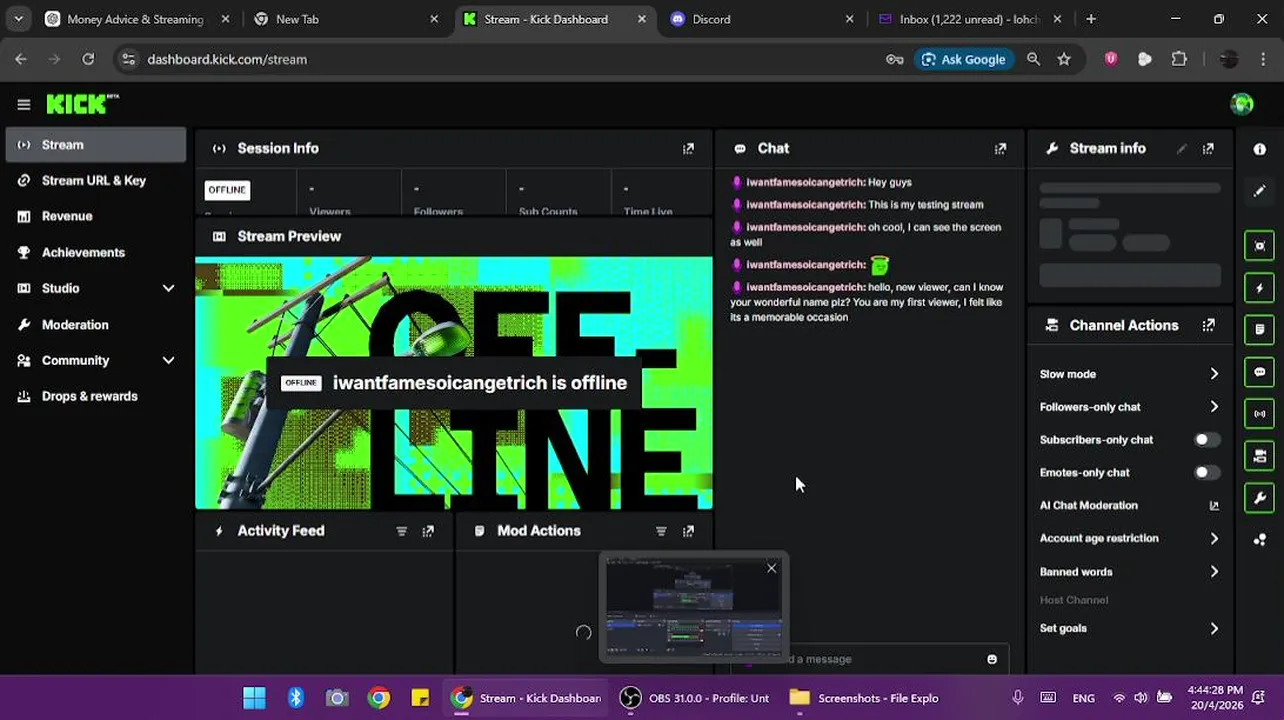Click the Kick logo
1284x720 pixels.
pos(82,104)
